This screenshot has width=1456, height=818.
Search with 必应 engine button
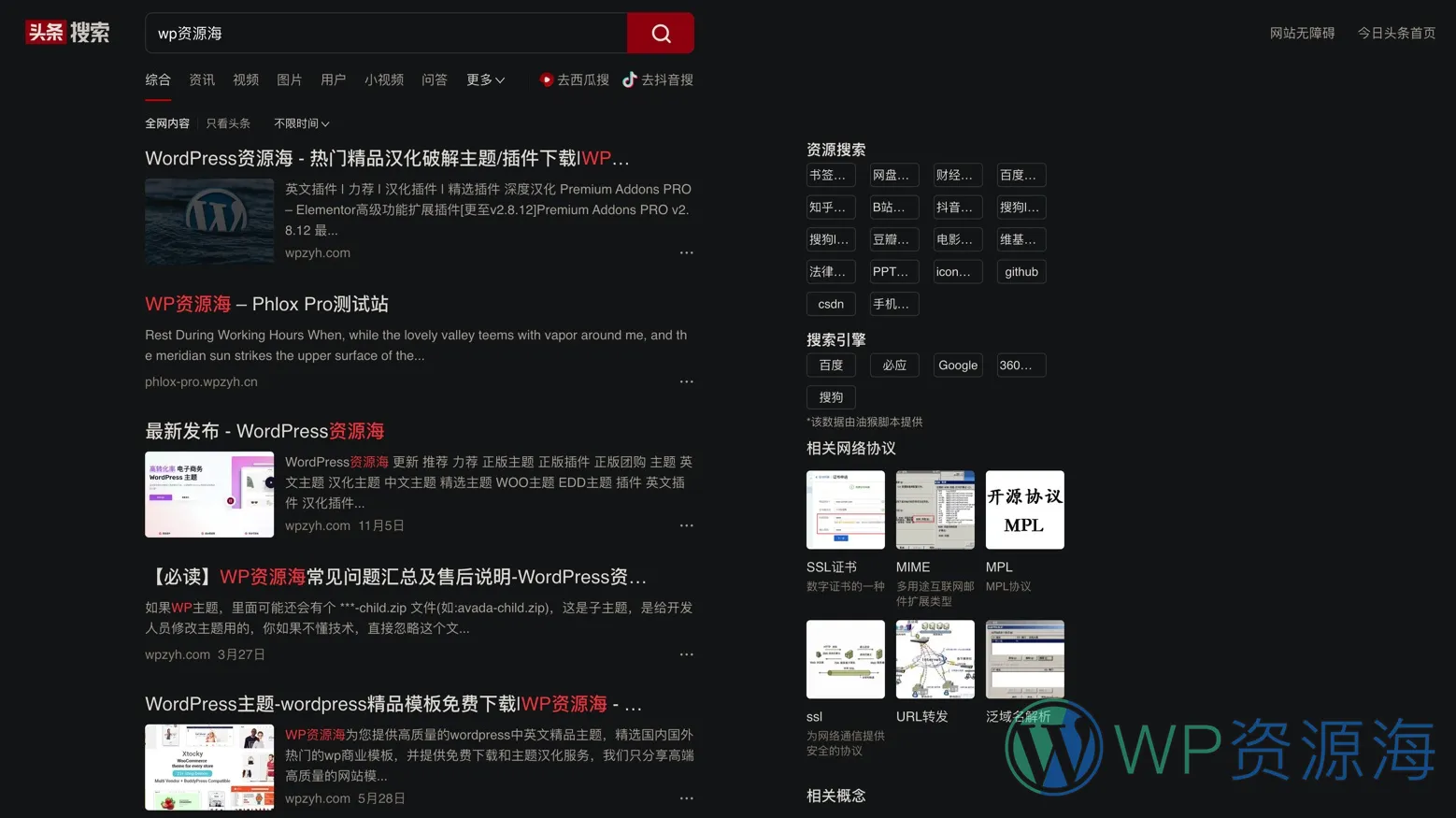point(894,366)
